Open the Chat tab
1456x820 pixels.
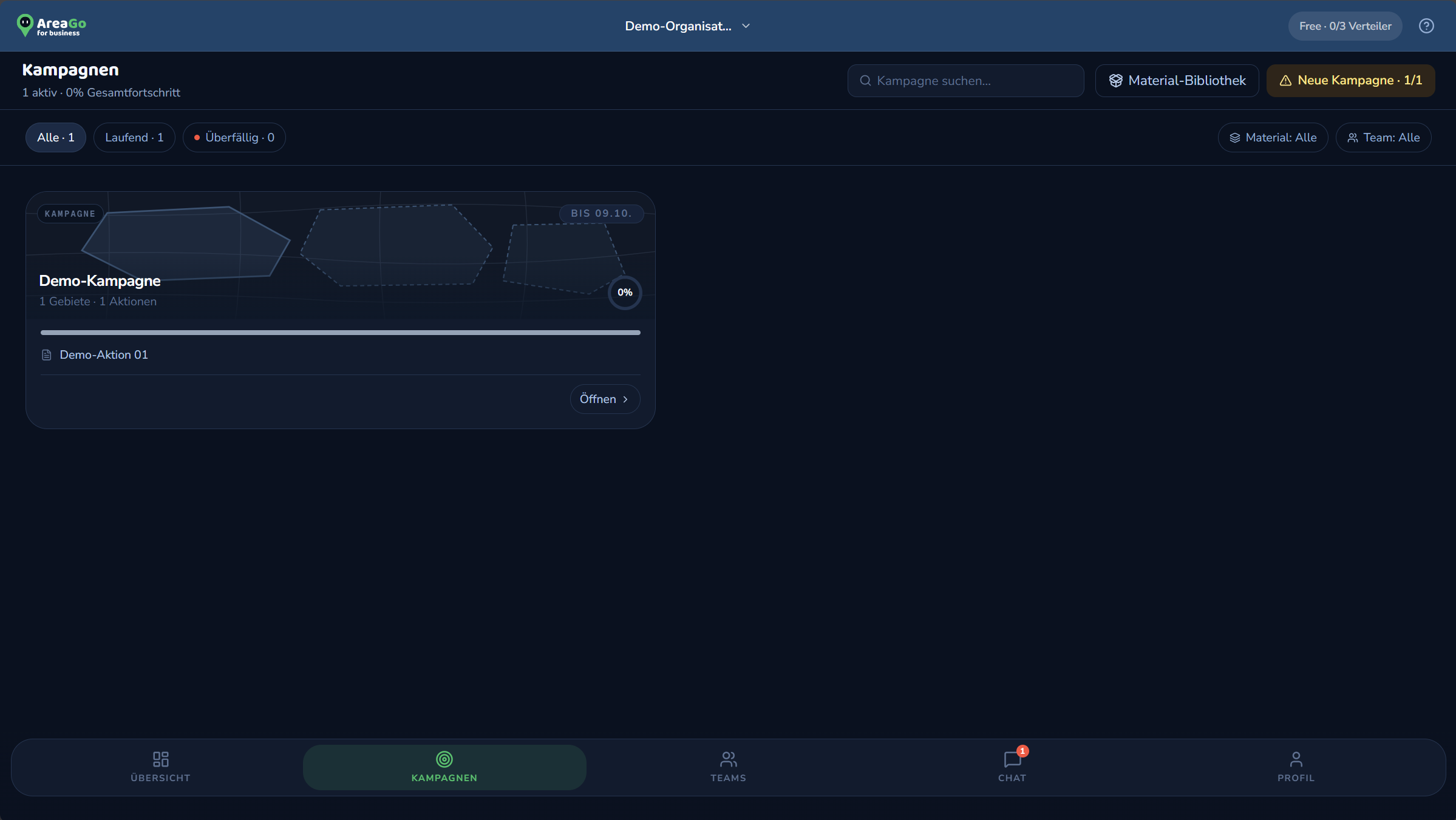(1012, 767)
